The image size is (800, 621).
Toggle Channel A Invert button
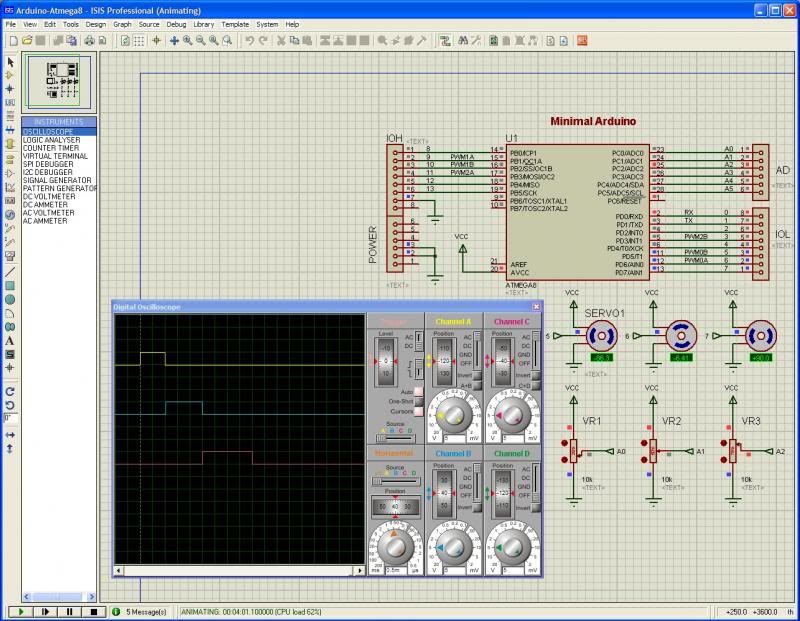click(477, 376)
